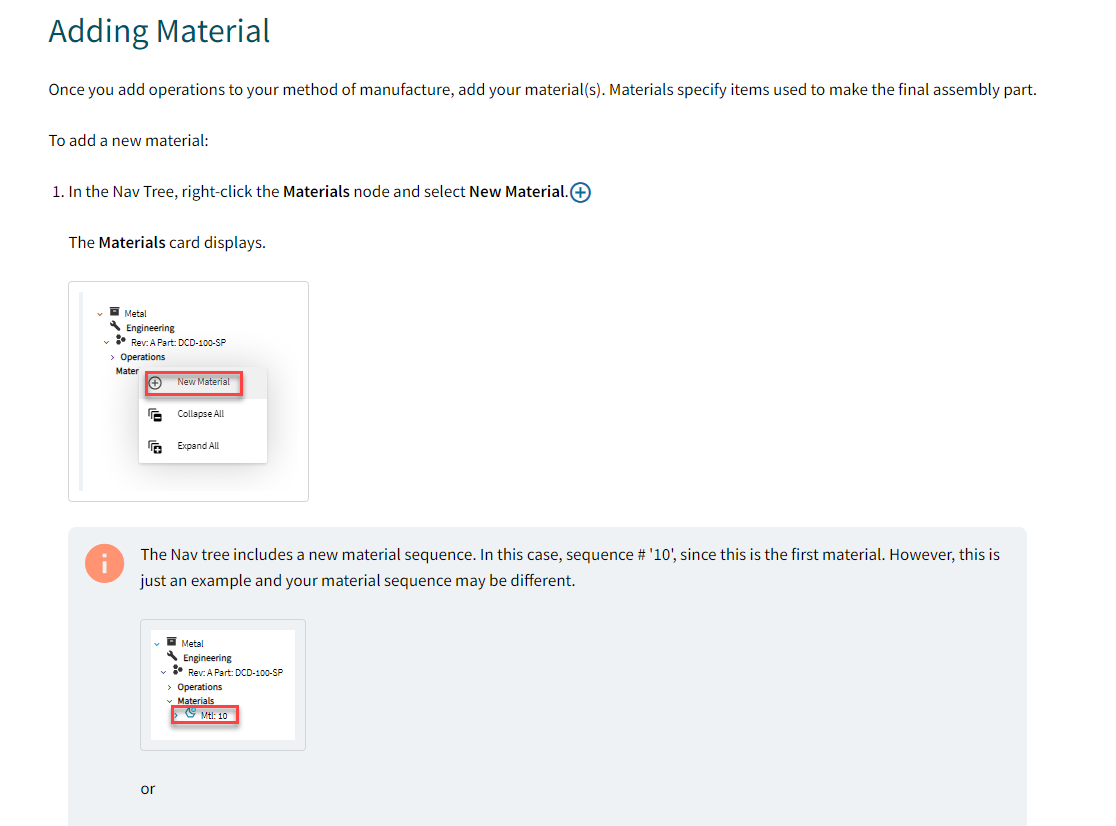Expand the Operations node above the context menu
Screen dimensions: 1116x826
coord(112,357)
